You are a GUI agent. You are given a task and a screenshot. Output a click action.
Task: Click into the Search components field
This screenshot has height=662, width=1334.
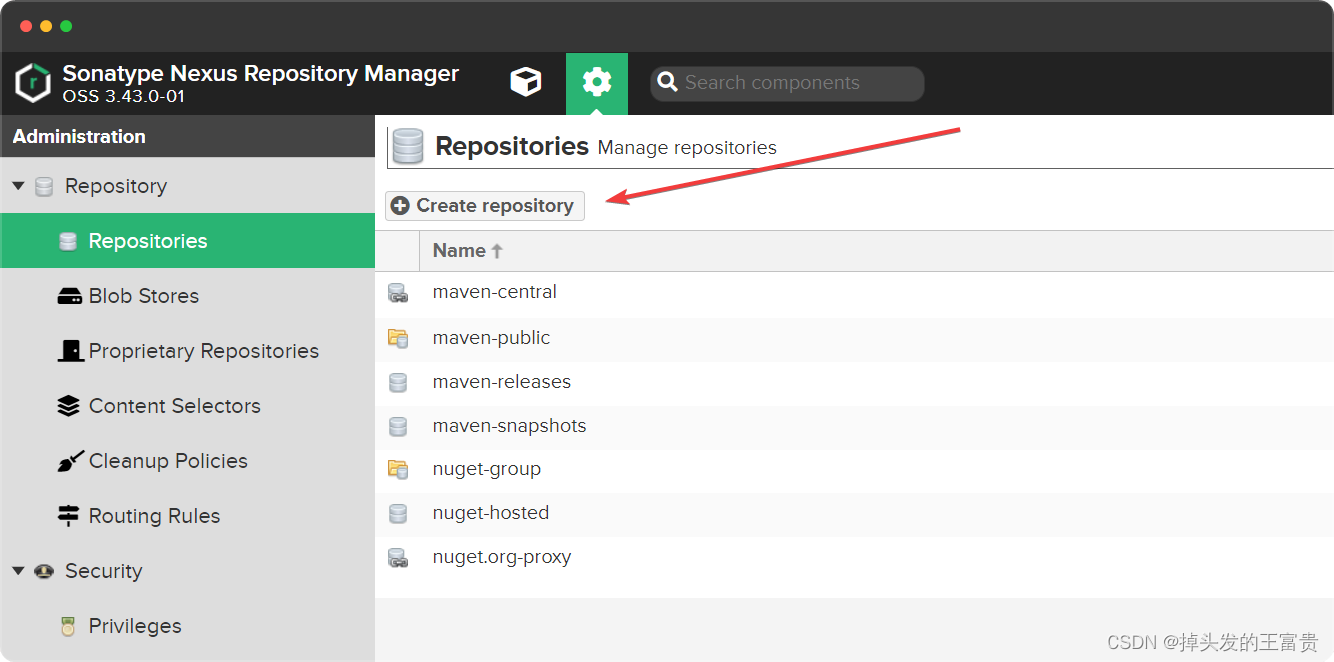click(x=787, y=83)
